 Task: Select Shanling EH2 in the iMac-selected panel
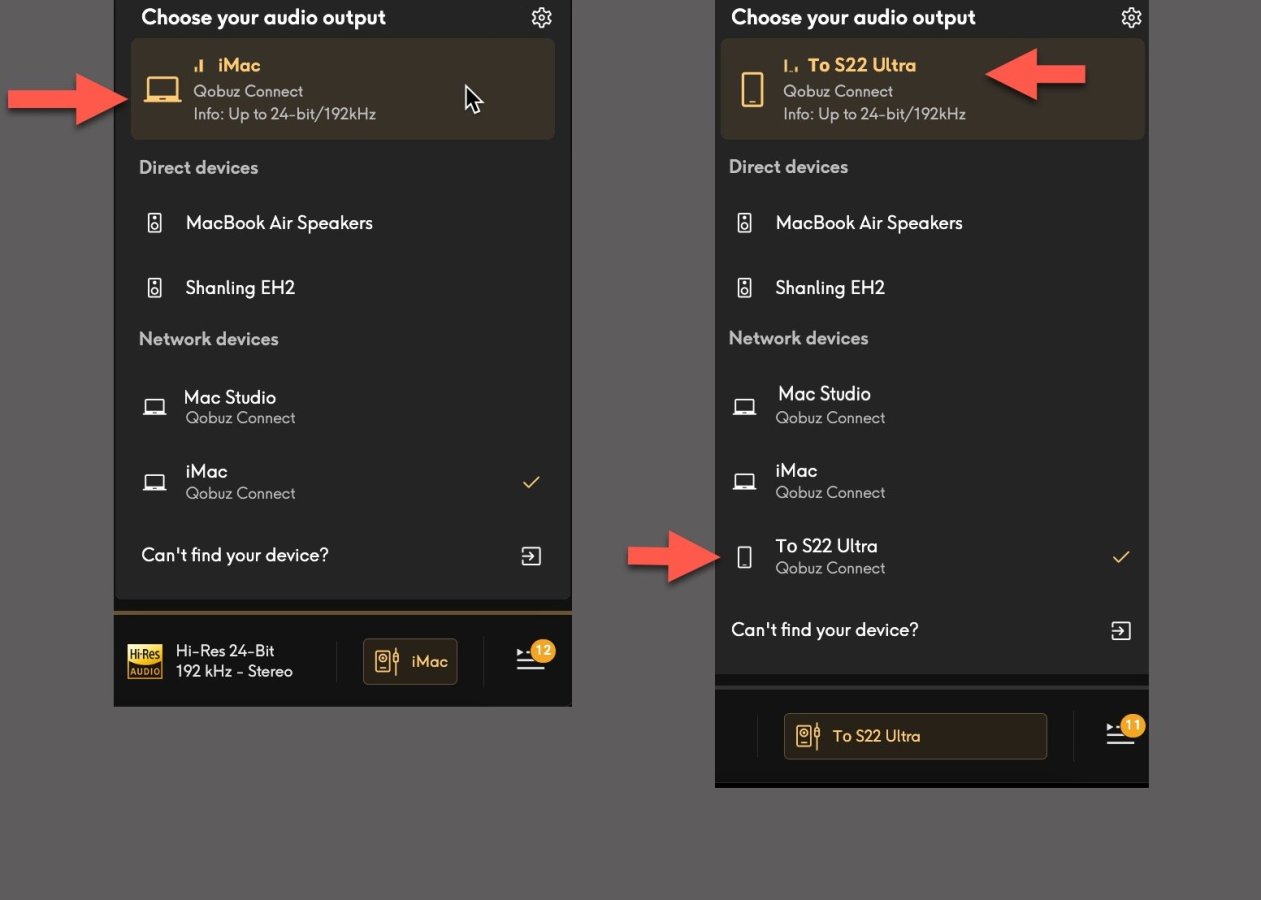[x=240, y=288]
